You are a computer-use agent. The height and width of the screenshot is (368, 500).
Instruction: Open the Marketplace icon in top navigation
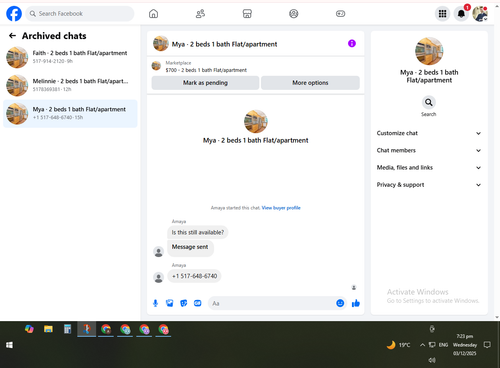pyautogui.click(x=247, y=14)
